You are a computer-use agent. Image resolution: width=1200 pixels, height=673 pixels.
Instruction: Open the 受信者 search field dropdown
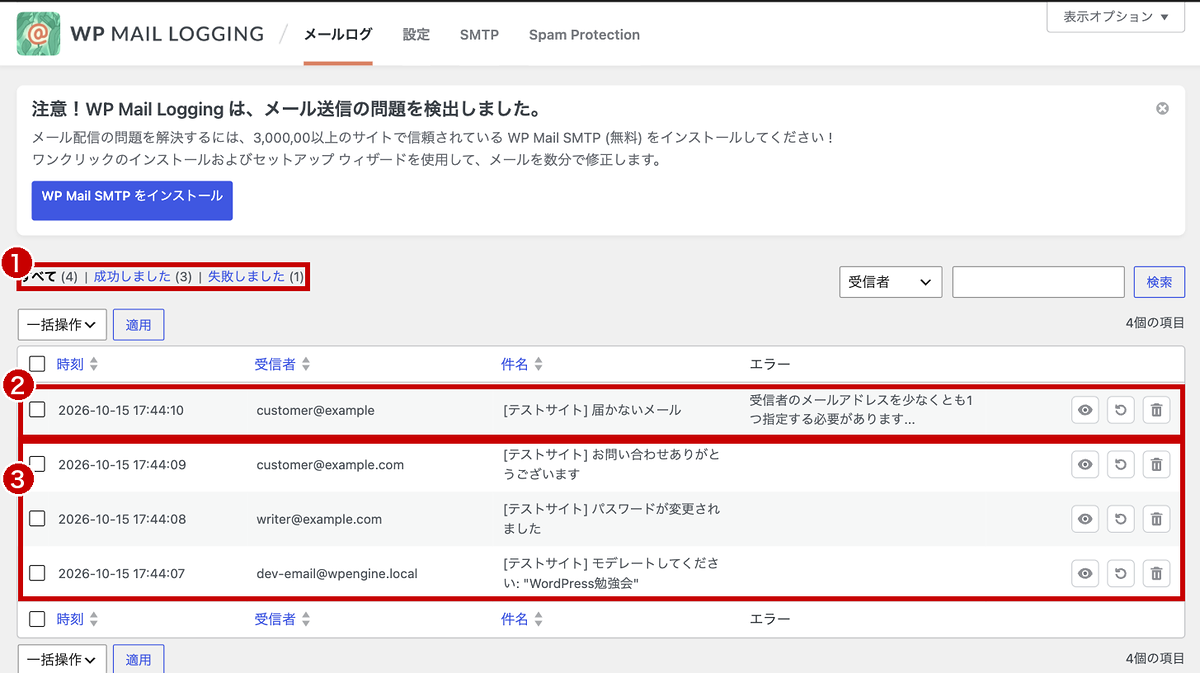tap(891, 282)
